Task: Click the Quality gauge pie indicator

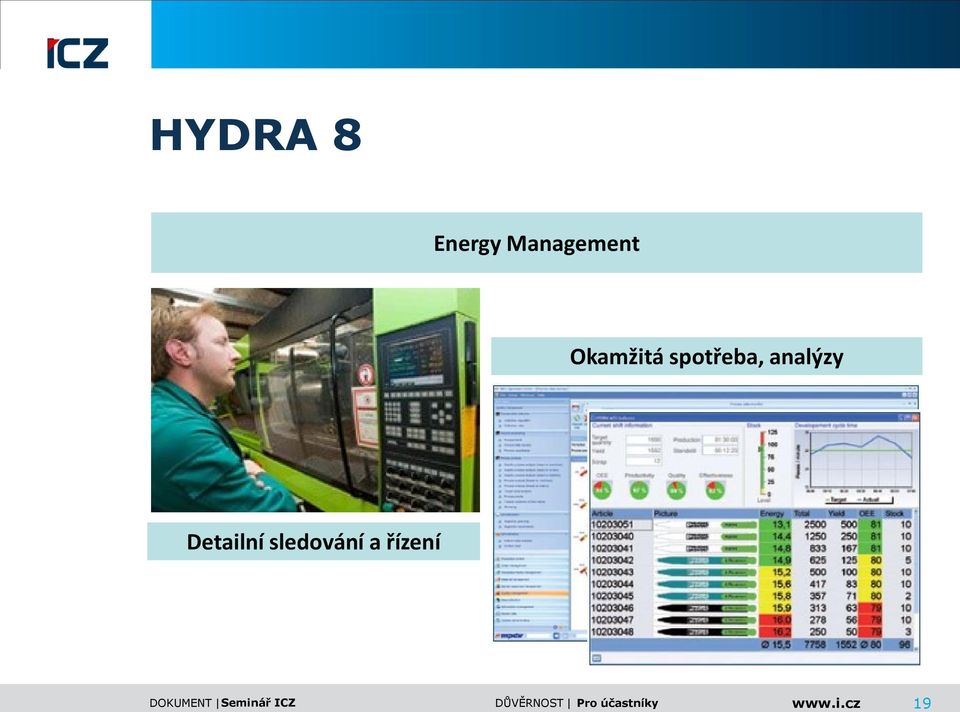Action: (676, 490)
